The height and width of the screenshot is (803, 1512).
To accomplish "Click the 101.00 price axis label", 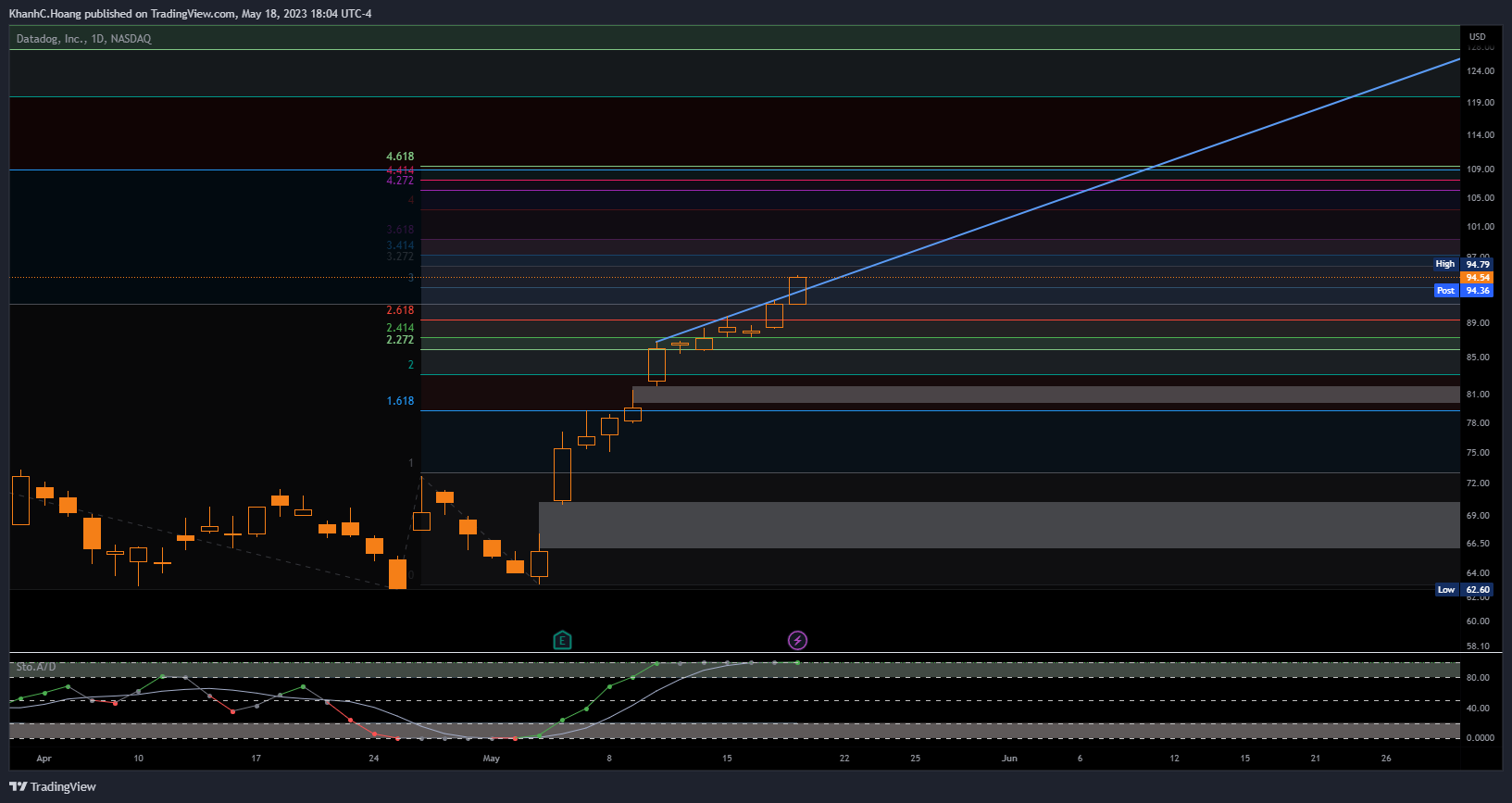I will 1481,226.
